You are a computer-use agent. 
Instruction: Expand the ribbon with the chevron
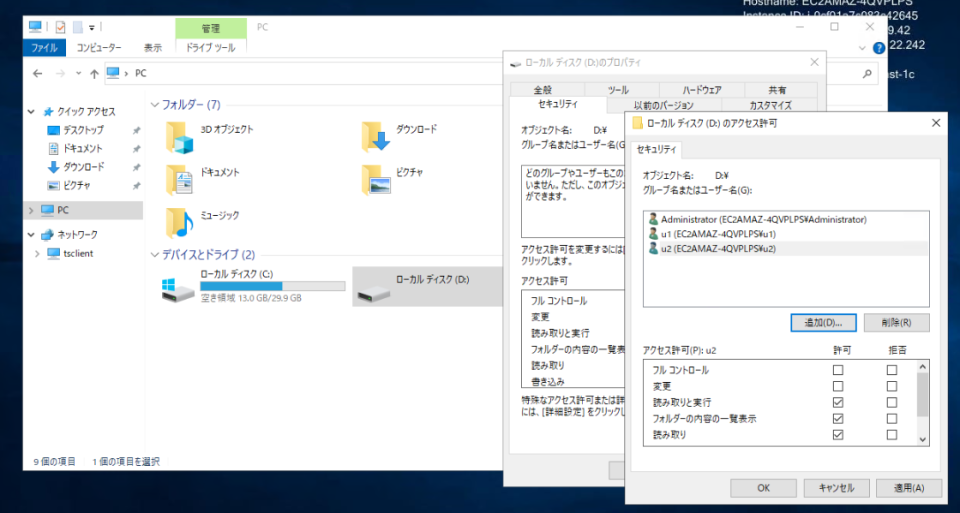pyautogui.click(x=862, y=48)
